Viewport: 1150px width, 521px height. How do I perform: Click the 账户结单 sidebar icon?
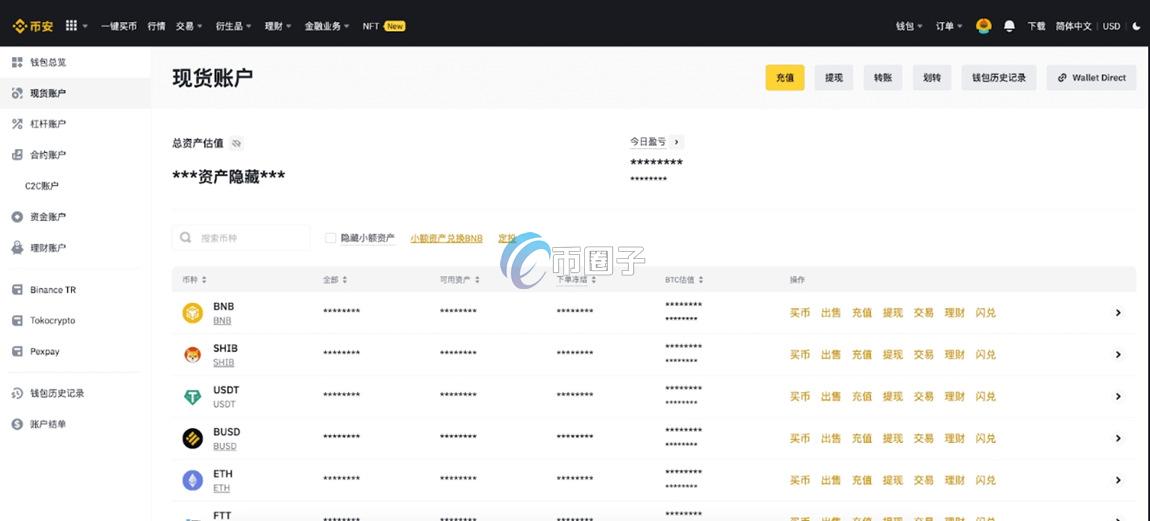[x=17, y=424]
